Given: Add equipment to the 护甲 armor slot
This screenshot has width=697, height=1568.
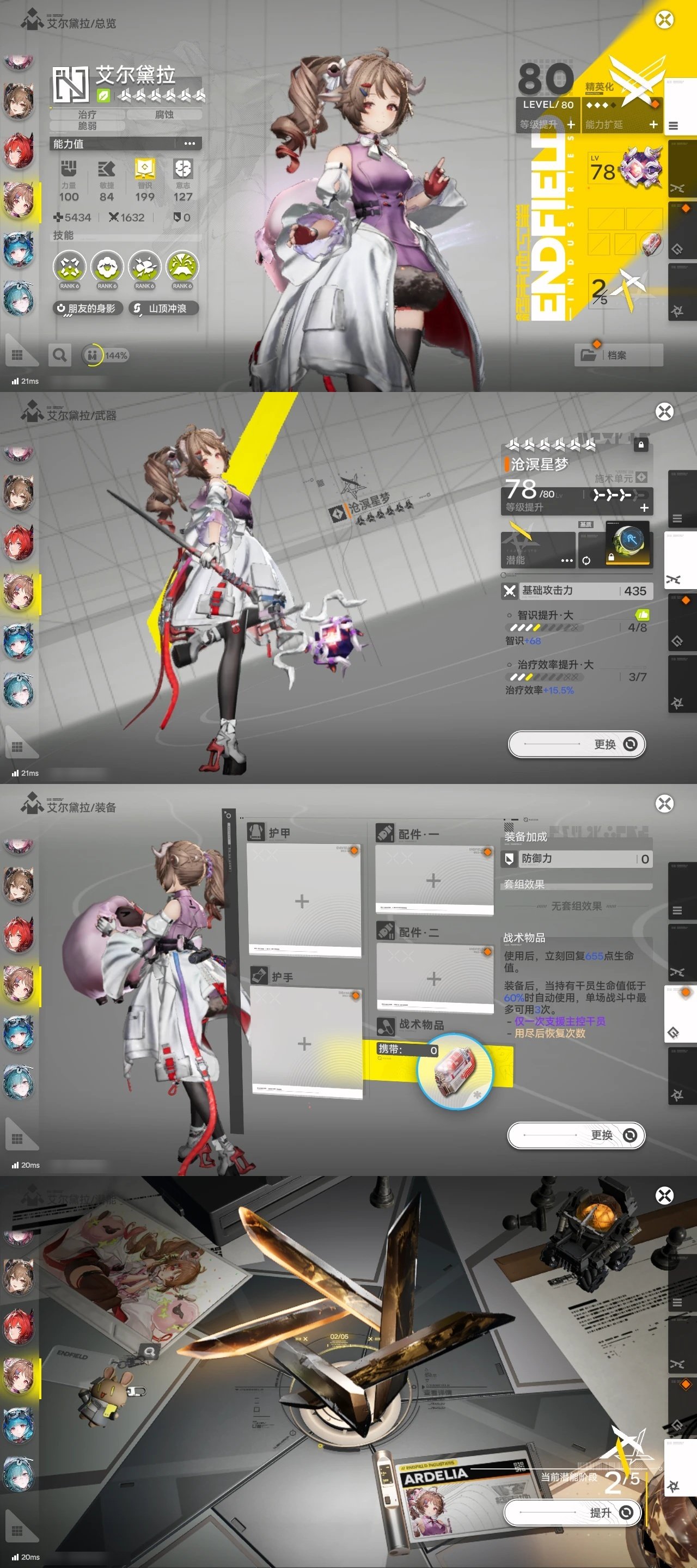Looking at the screenshot, I should pyautogui.click(x=303, y=901).
